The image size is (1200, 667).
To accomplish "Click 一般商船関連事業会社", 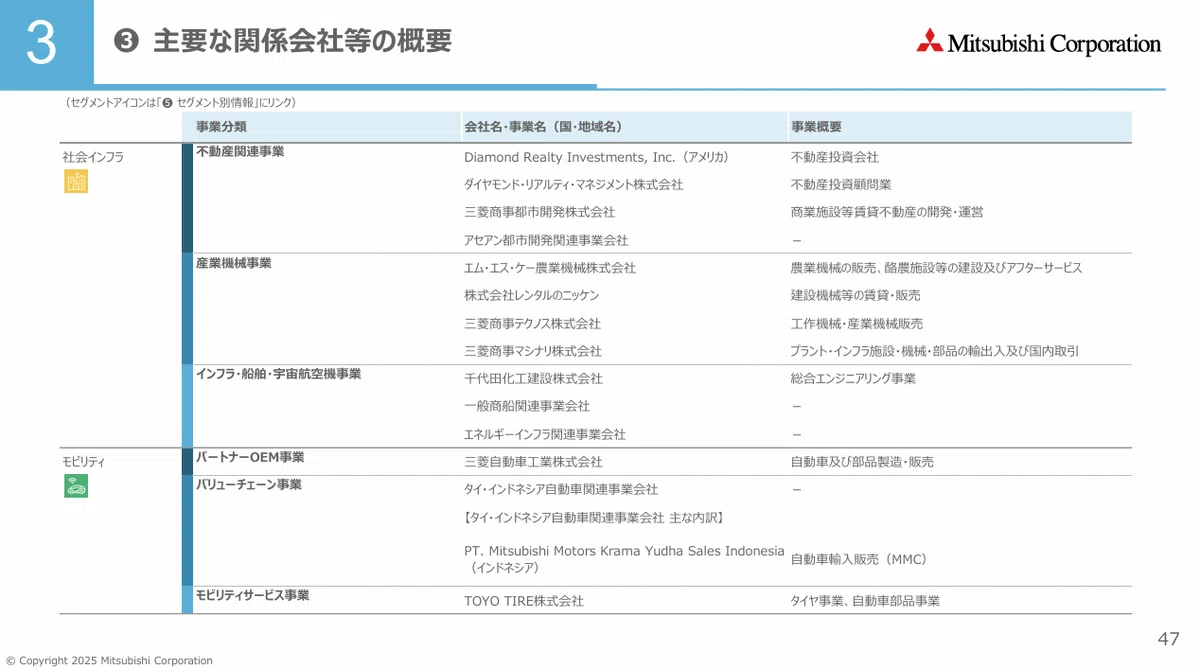I will [527, 406].
